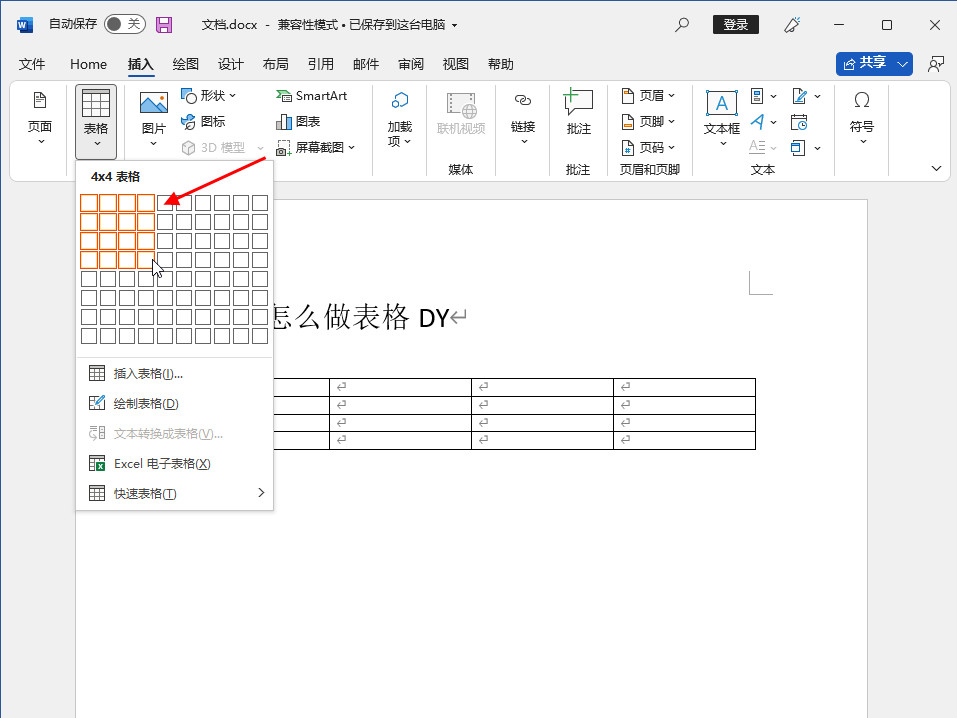Viewport: 957px width, 718px height.
Task: Open the 页脚 footer dropdown
Action: pyautogui.click(x=648, y=121)
